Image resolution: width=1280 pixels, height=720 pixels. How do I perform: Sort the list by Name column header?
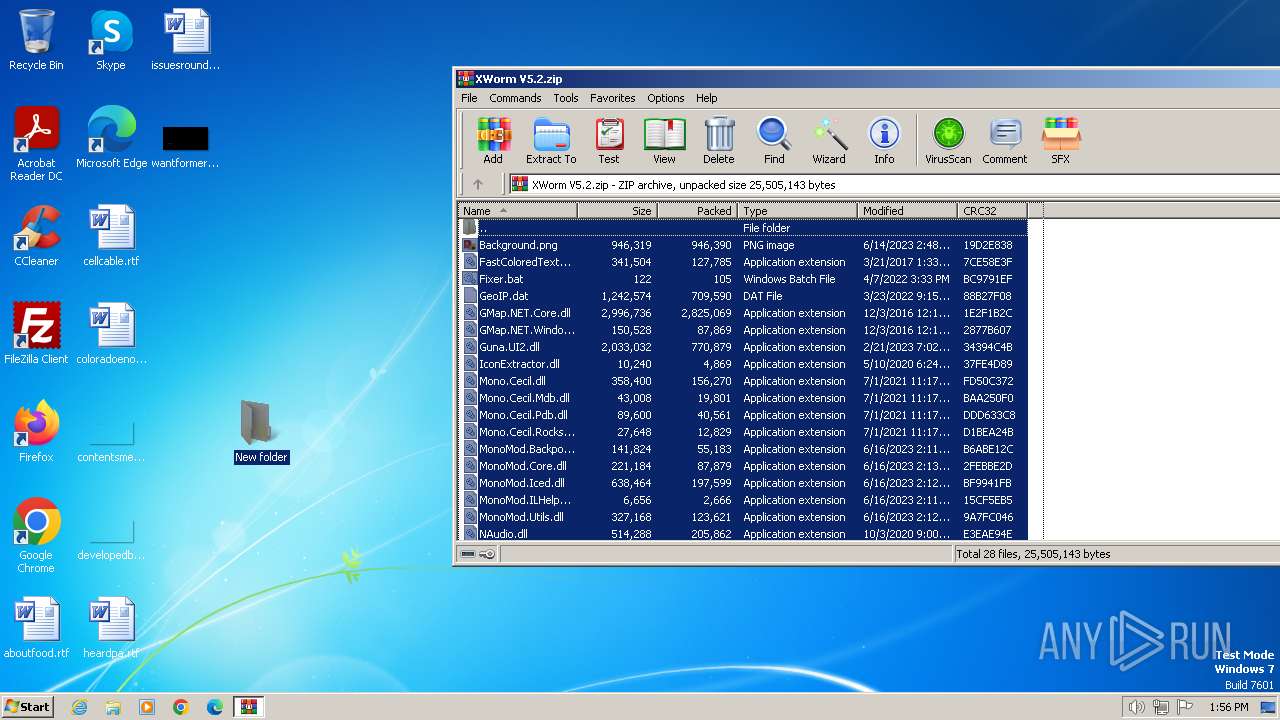point(517,211)
